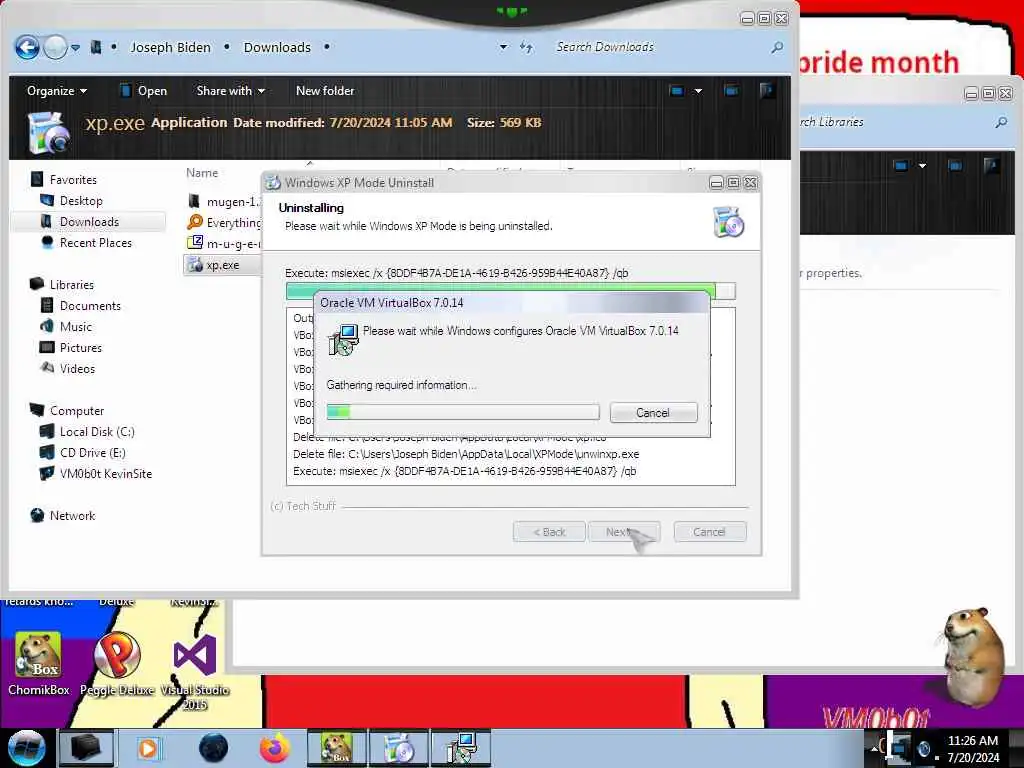Refresh the Downloads folder view

(526, 47)
